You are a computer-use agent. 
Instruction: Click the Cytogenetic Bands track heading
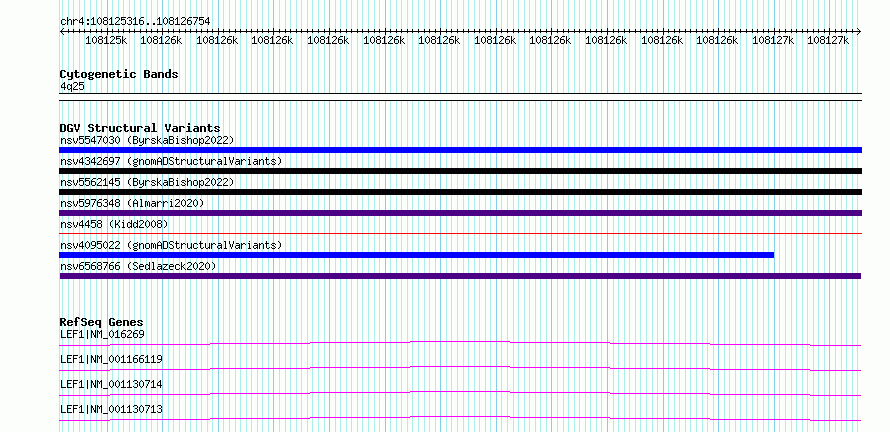click(x=119, y=74)
